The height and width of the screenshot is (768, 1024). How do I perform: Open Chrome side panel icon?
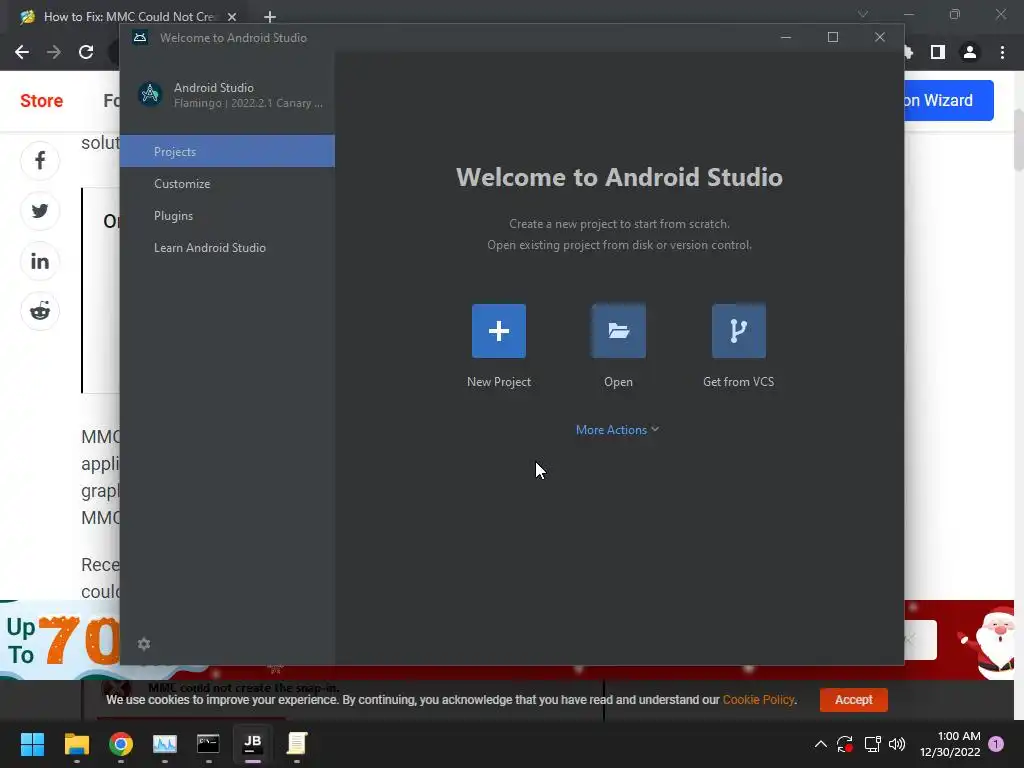[x=938, y=52]
